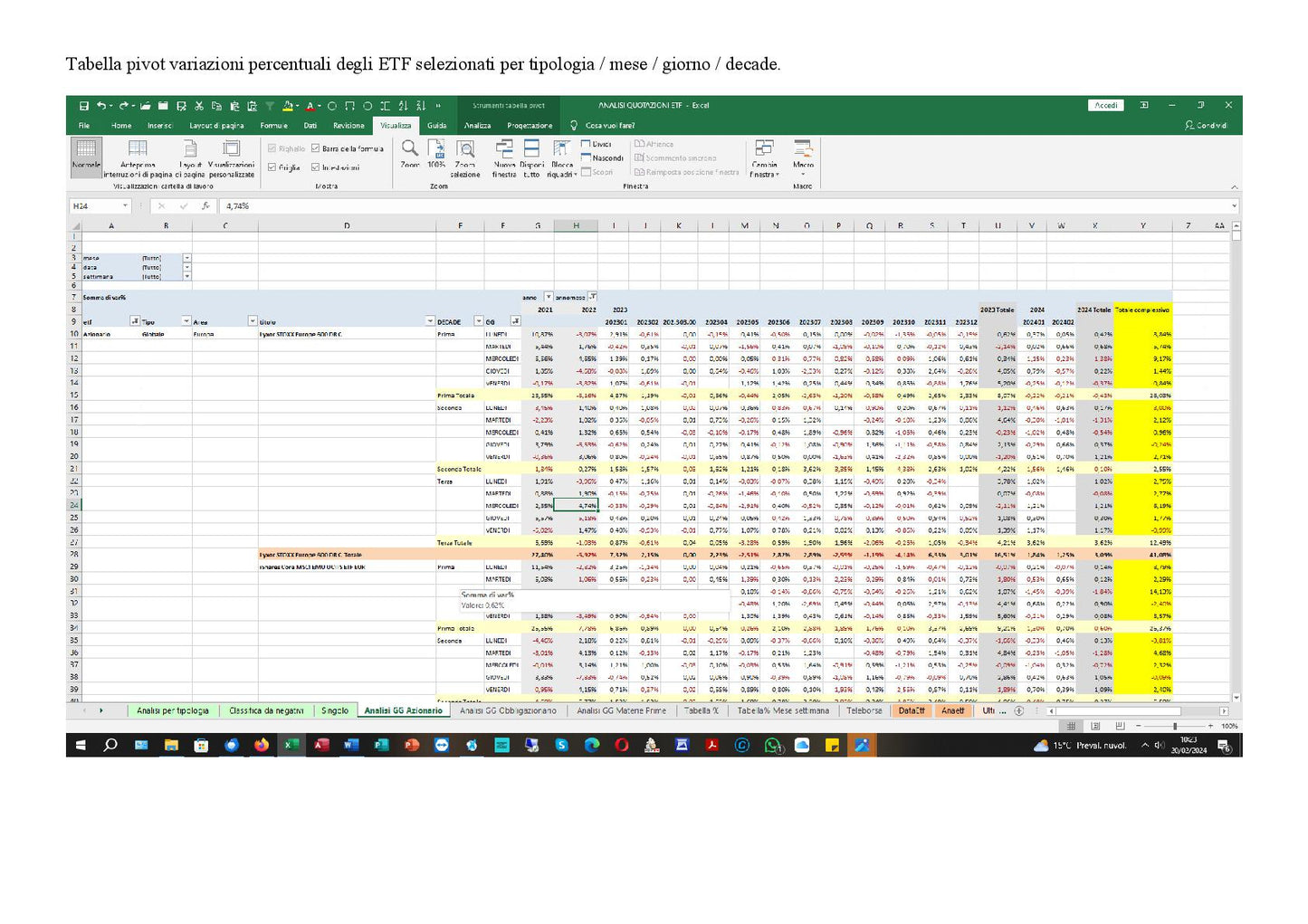Open ribbon display options icon
The height and width of the screenshot is (924, 1308).
pos(1144,106)
